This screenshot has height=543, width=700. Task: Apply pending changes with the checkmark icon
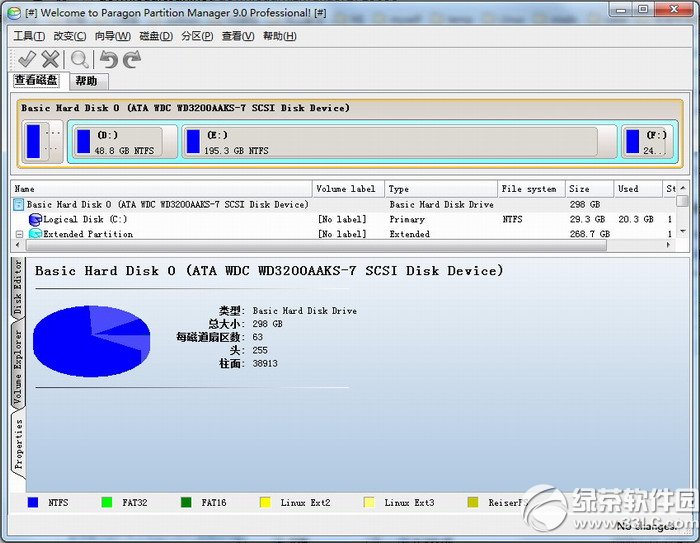tap(27, 59)
